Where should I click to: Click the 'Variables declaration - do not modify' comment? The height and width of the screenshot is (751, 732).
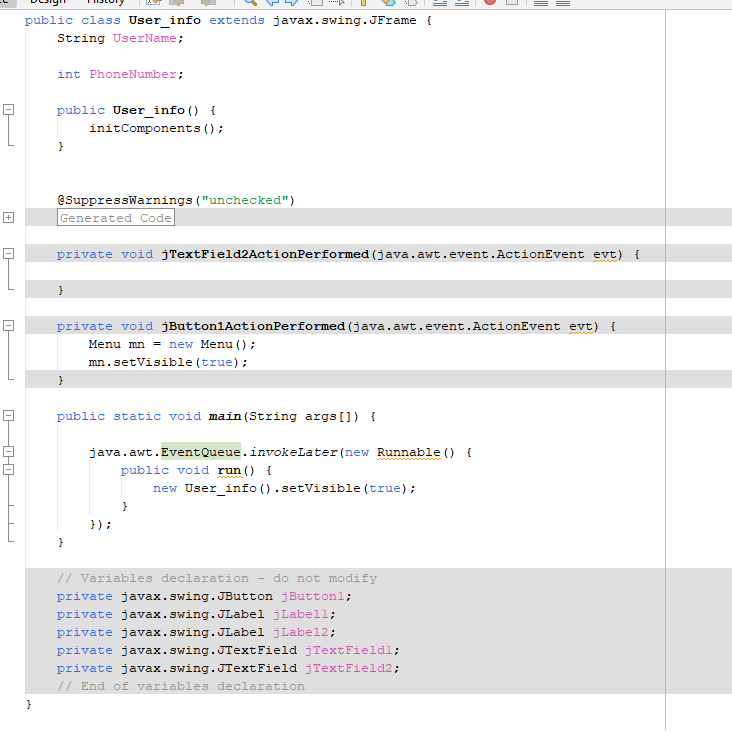pyautogui.click(x=217, y=579)
